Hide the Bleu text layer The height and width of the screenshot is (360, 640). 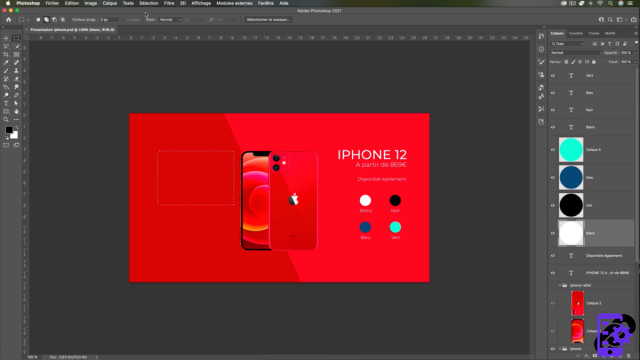tap(553, 93)
